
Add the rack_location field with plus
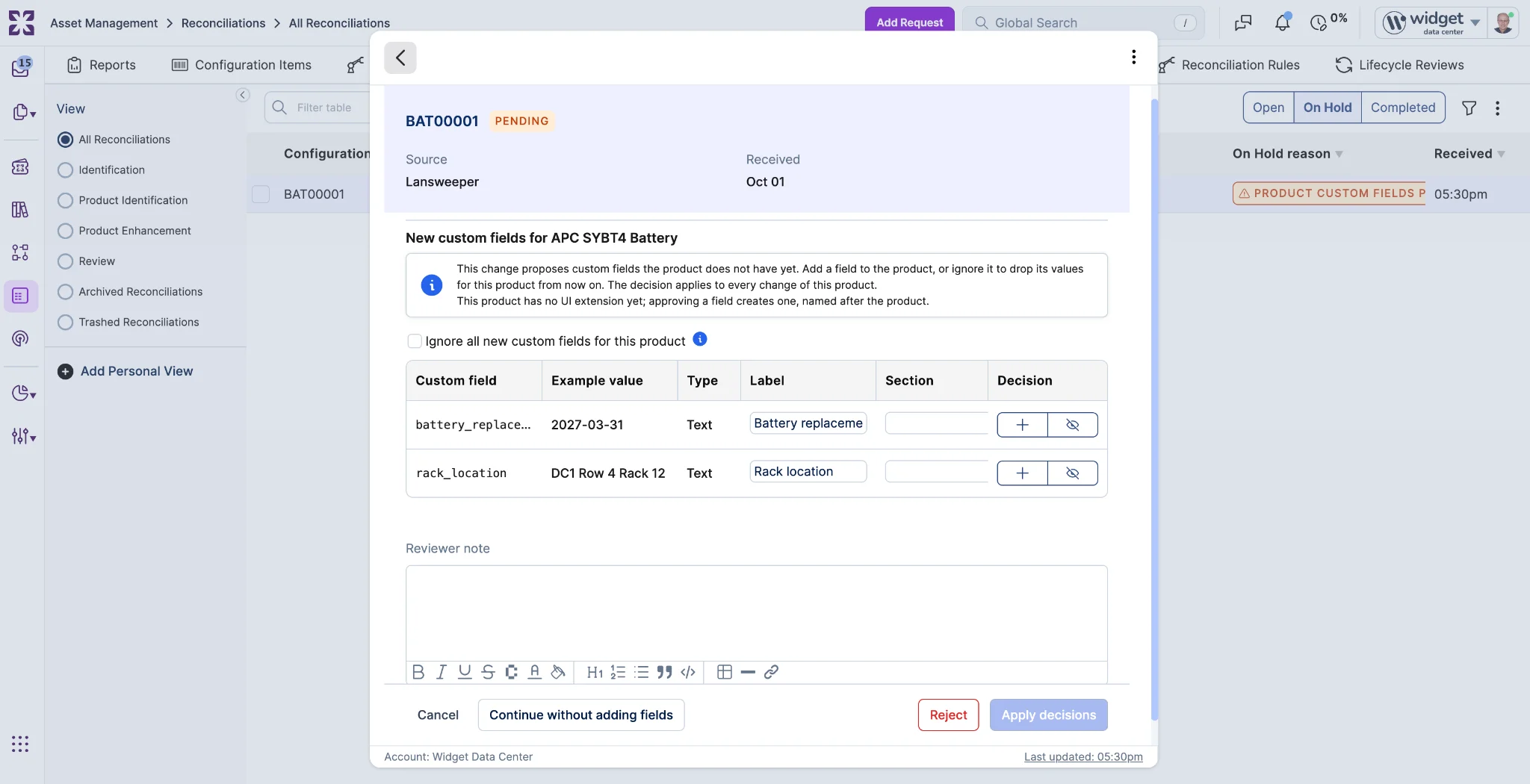[x=1022, y=473]
